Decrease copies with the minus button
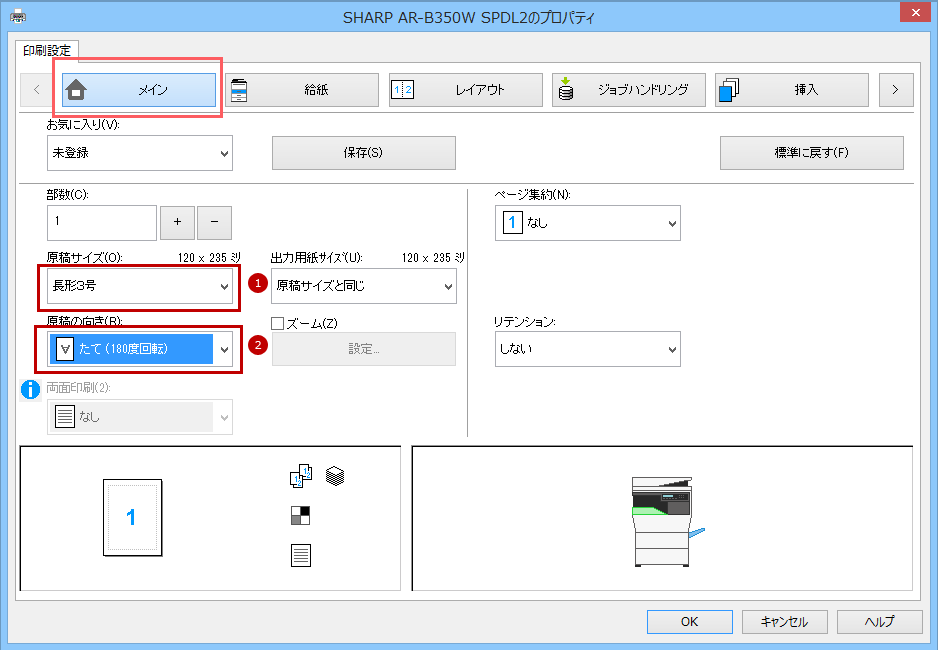 pos(214,222)
